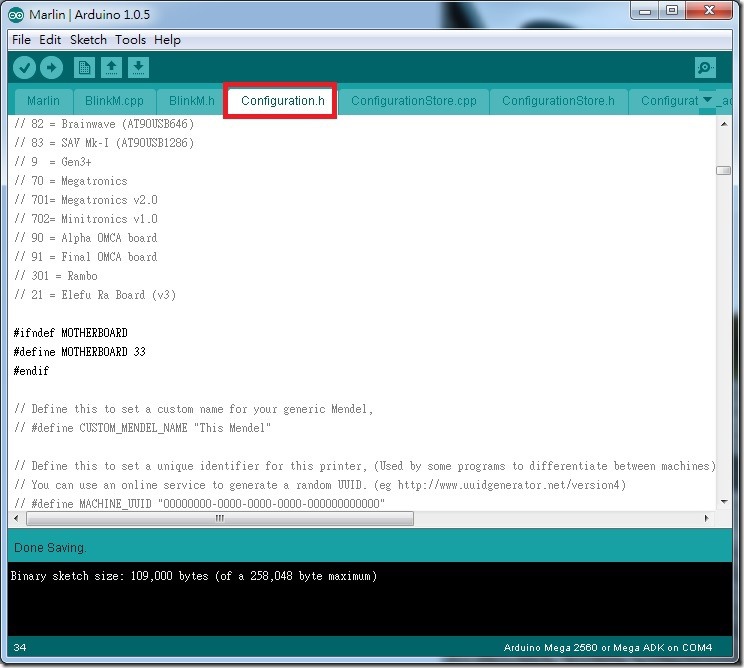Click the horizontal scrollbar thumb

[220, 519]
